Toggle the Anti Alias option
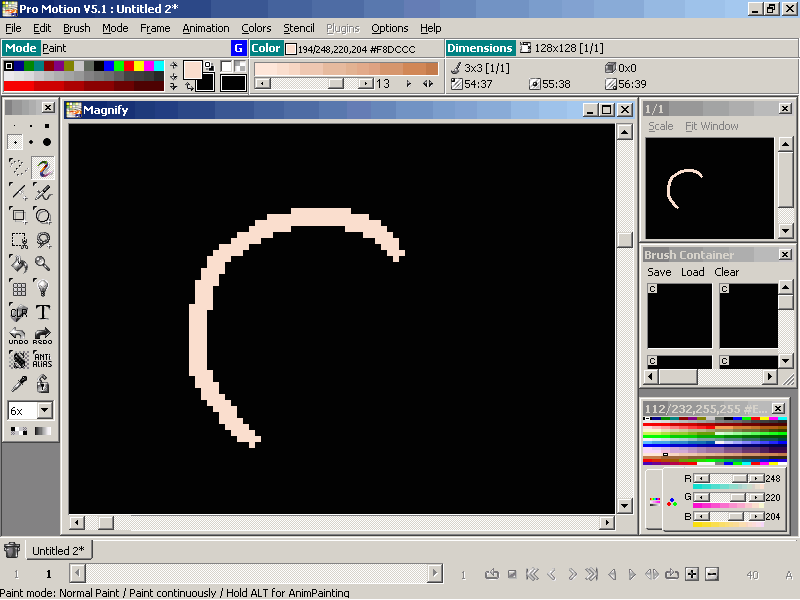 [43, 360]
